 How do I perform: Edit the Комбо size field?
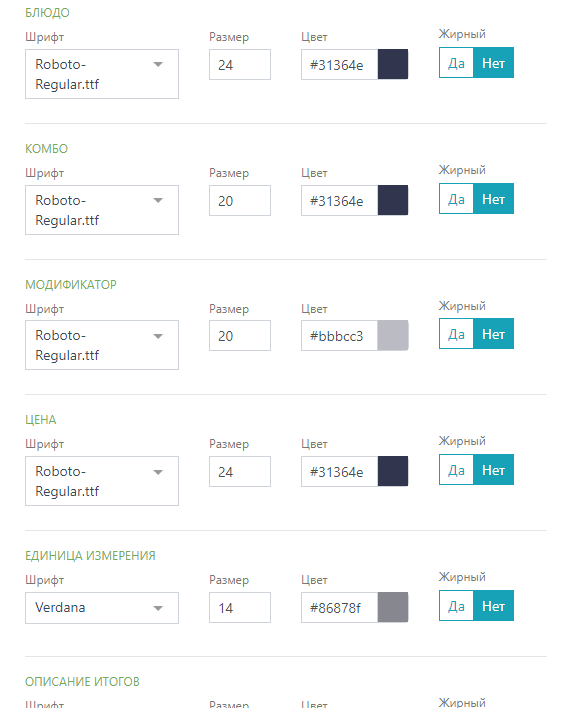point(240,200)
